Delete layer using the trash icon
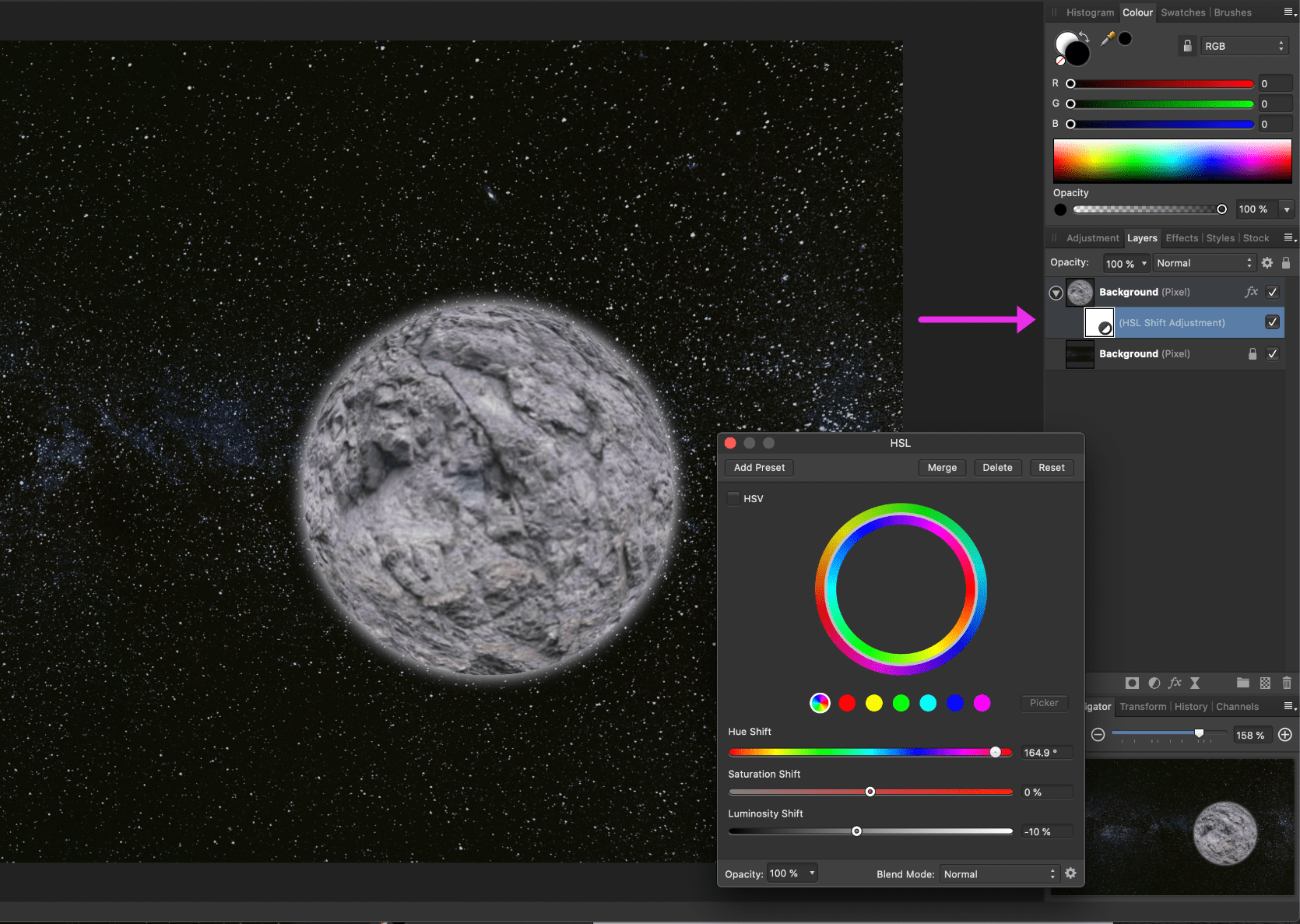Screen dimensions: 1300x924 click(x=1286, y=683)
